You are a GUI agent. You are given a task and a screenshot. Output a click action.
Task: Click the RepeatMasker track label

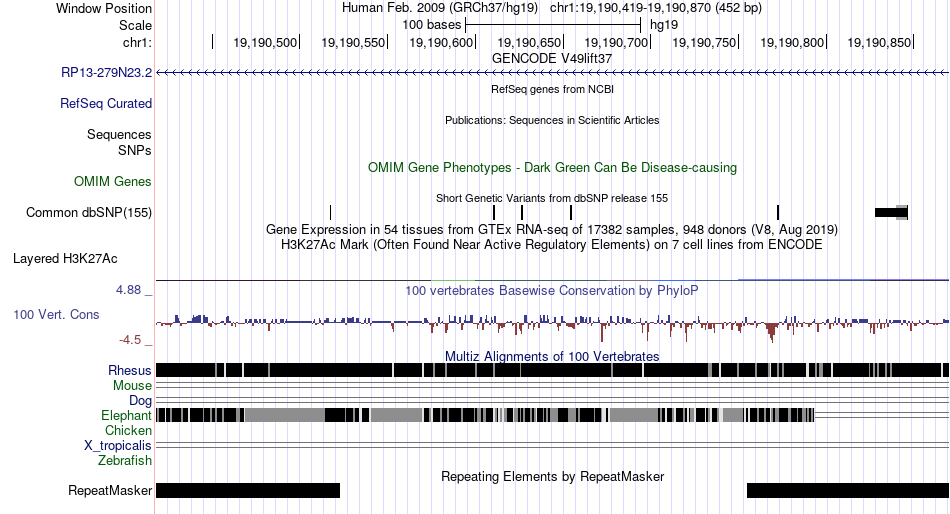point(110,490)
